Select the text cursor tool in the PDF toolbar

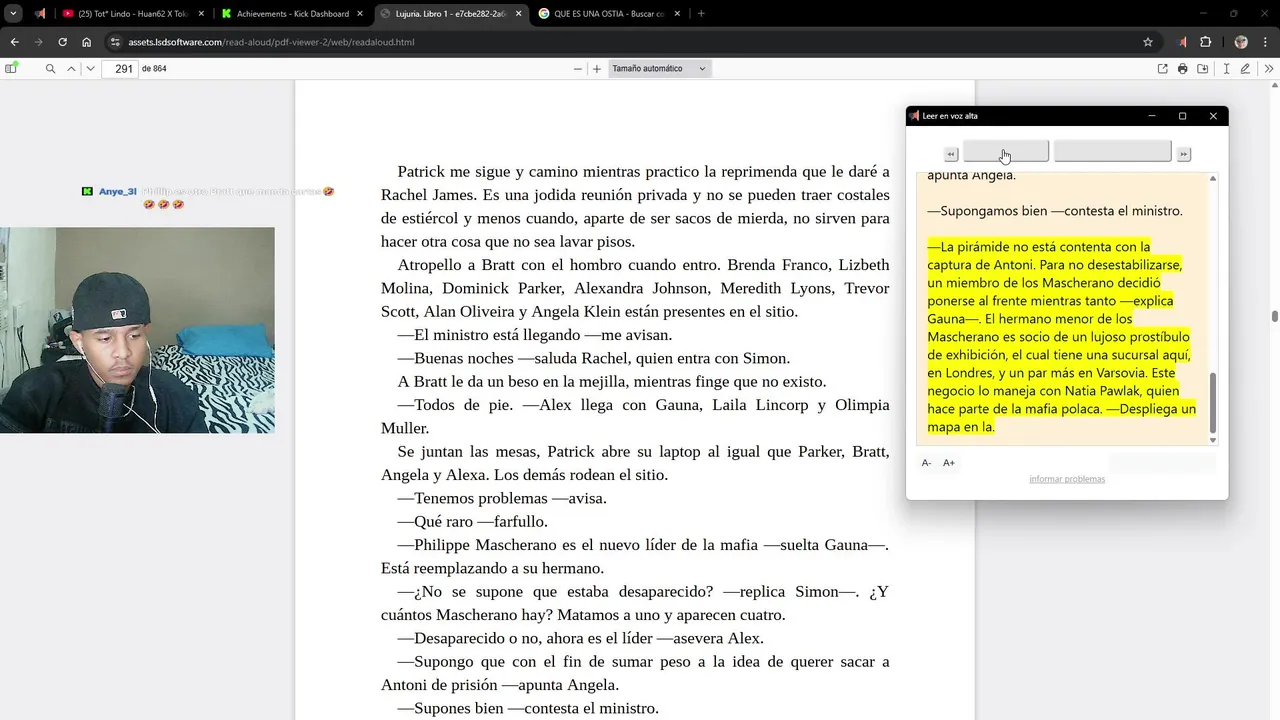coord(1227,69)
